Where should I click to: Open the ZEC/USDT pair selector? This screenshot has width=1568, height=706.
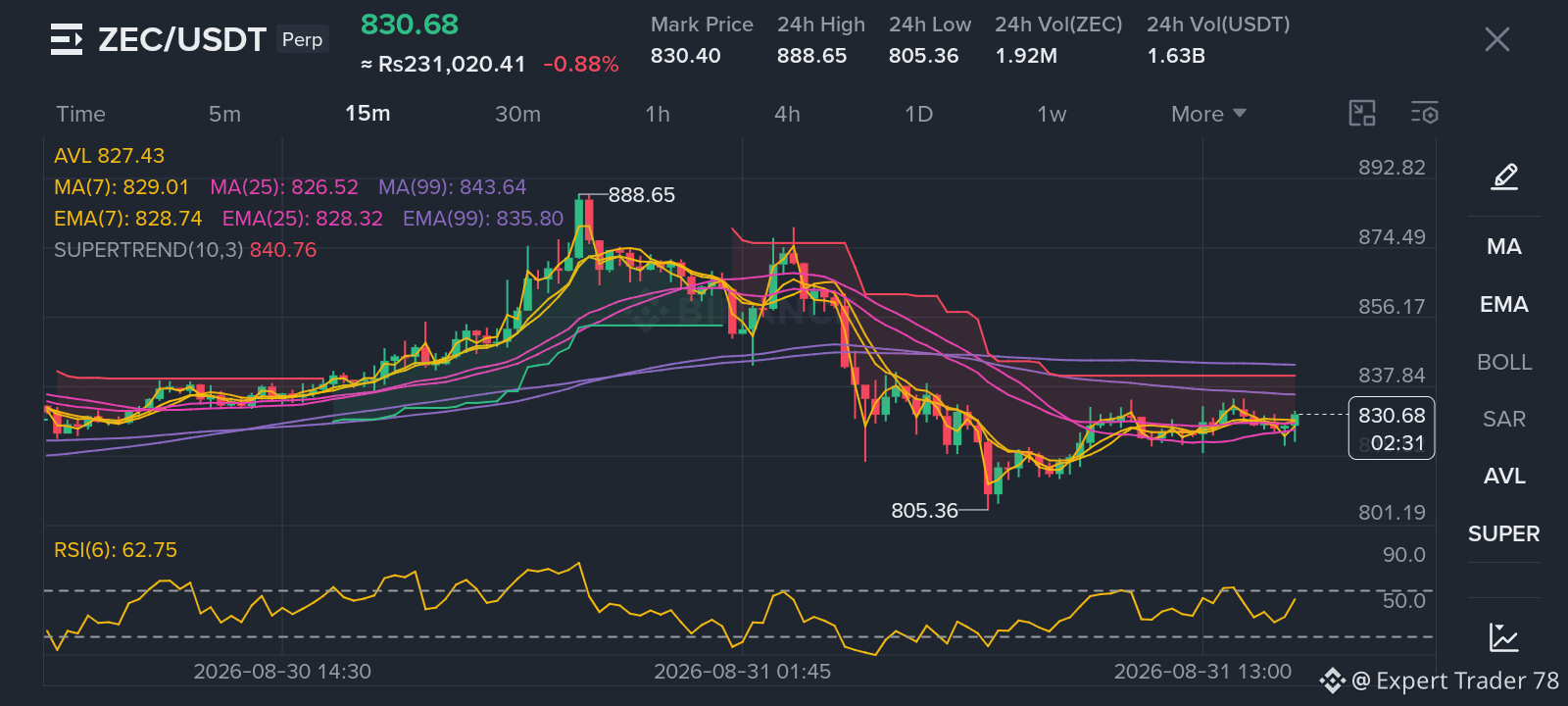(x=182, y=39)
